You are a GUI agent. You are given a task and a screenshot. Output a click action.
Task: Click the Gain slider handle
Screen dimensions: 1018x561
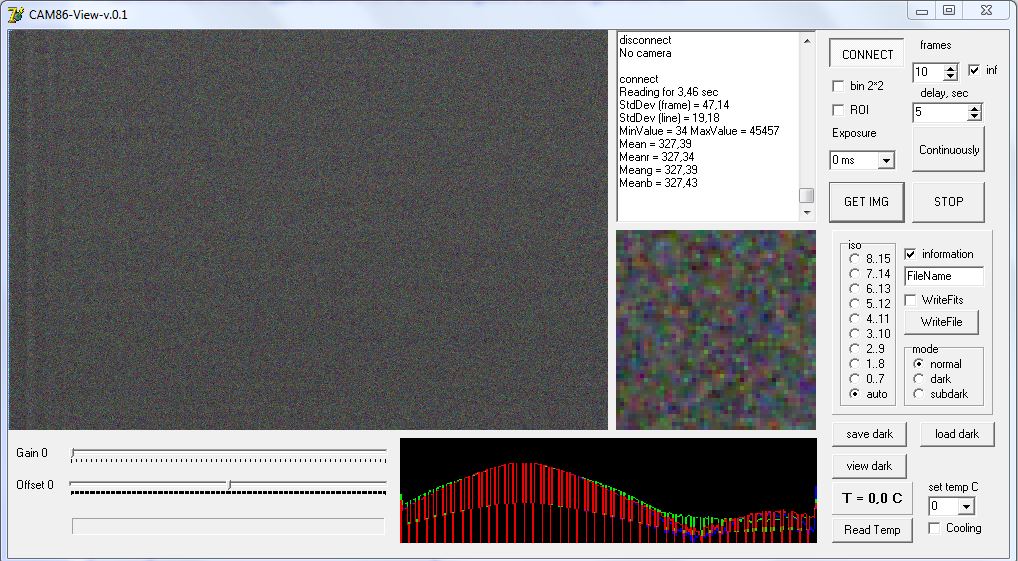point(73,453)
